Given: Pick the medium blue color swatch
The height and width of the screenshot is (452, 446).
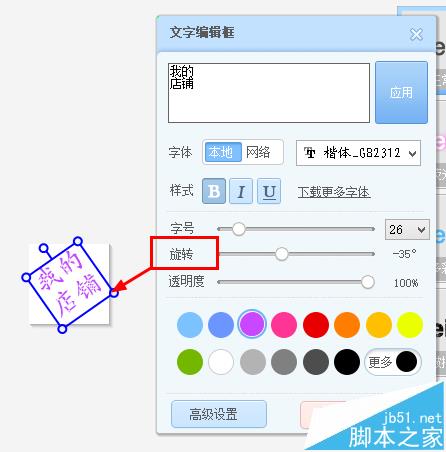Looking at the screenshot, I should pos(221,325).
